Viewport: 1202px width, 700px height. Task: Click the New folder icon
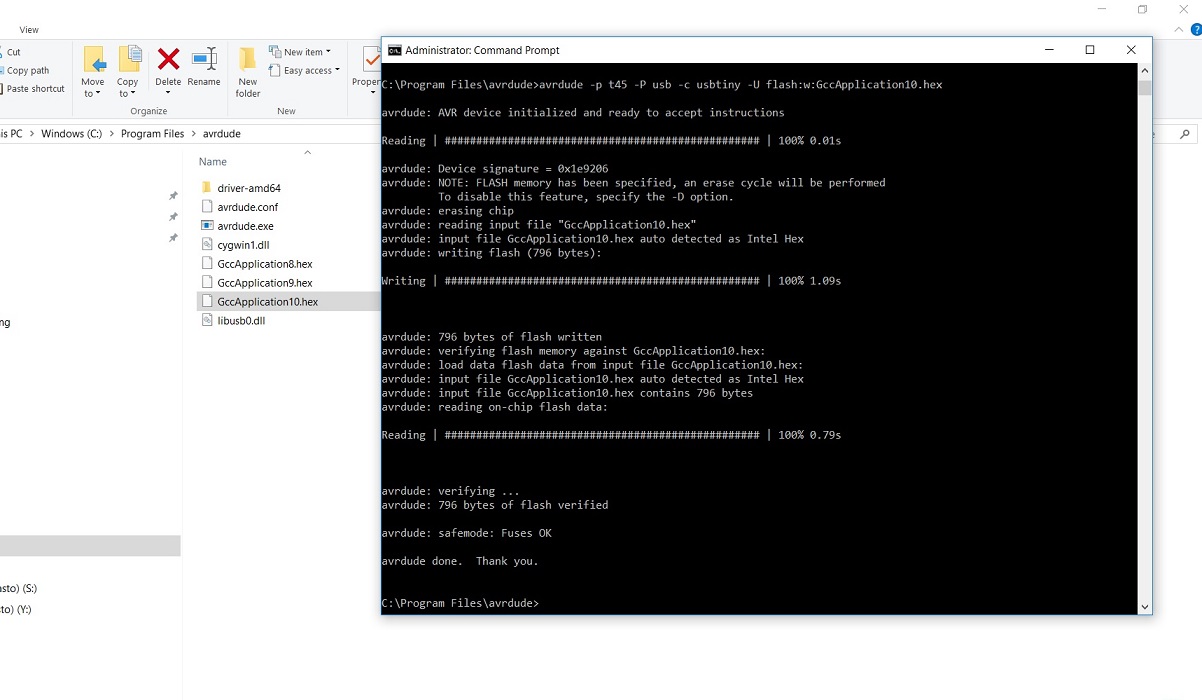[248, 59]
